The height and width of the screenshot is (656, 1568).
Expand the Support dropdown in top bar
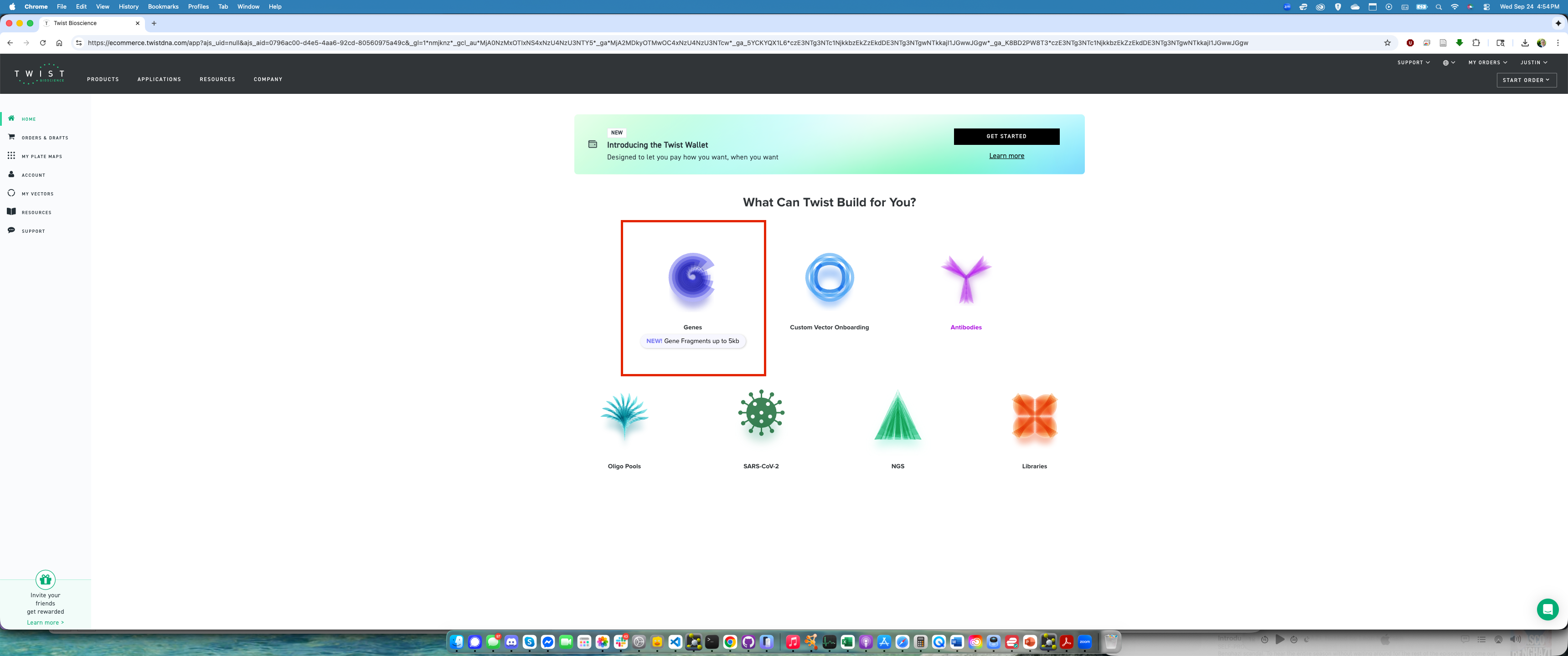pos(1413,62)
